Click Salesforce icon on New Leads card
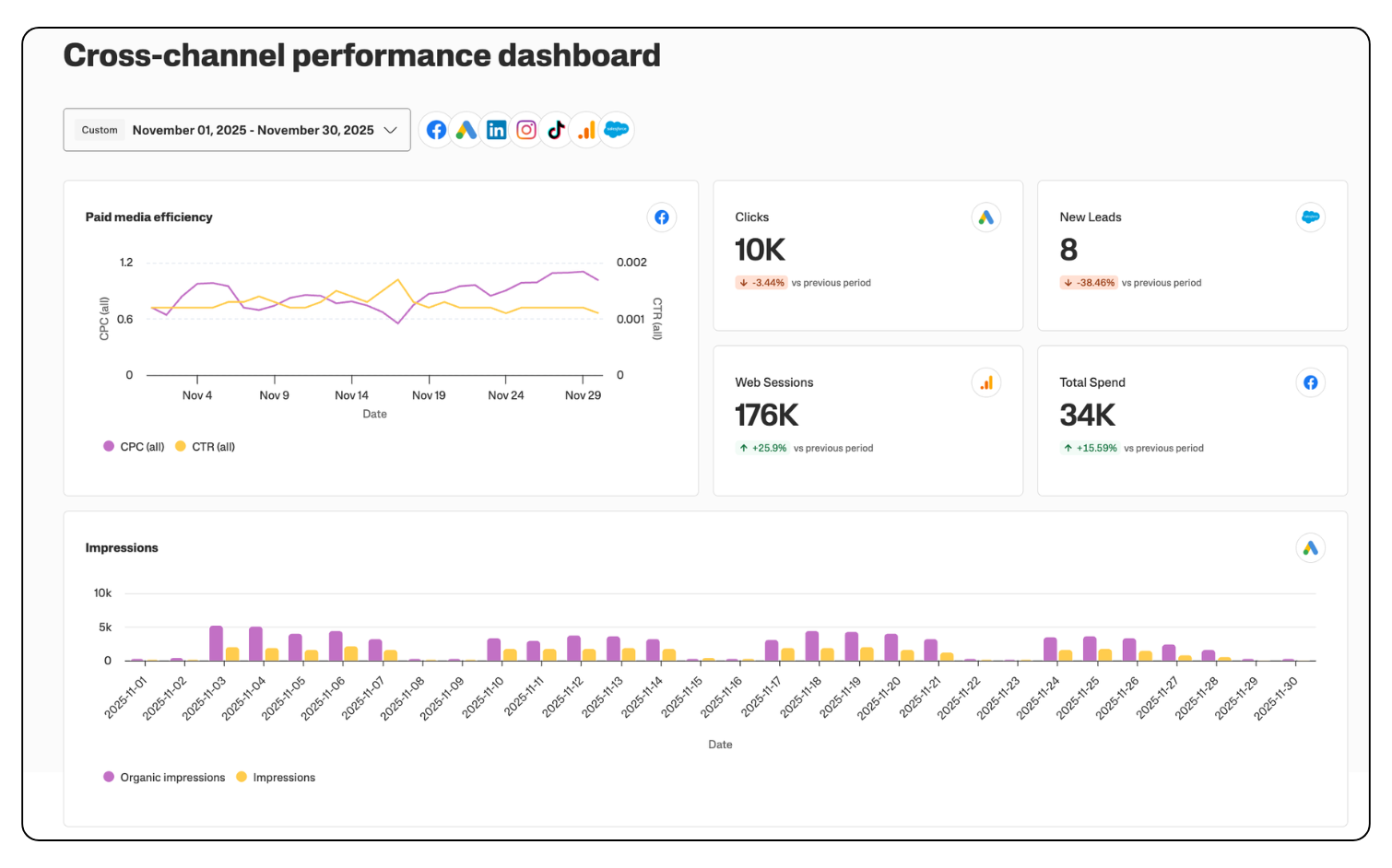 1310,217
